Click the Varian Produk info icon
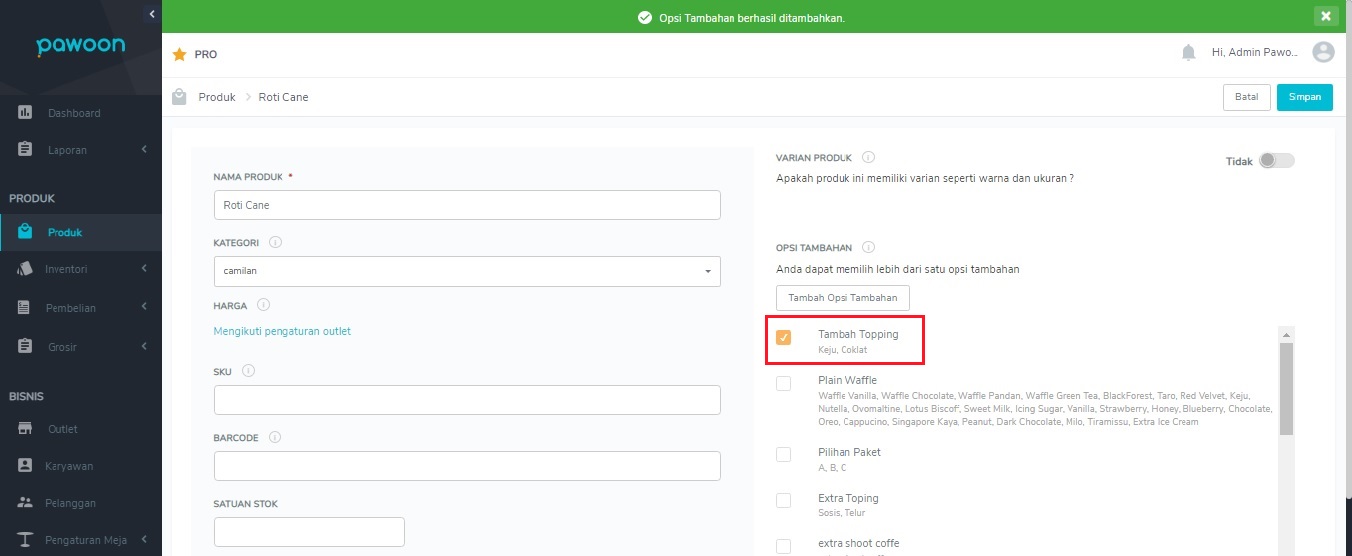This screenshot has height=556, width=1352. 868,157
